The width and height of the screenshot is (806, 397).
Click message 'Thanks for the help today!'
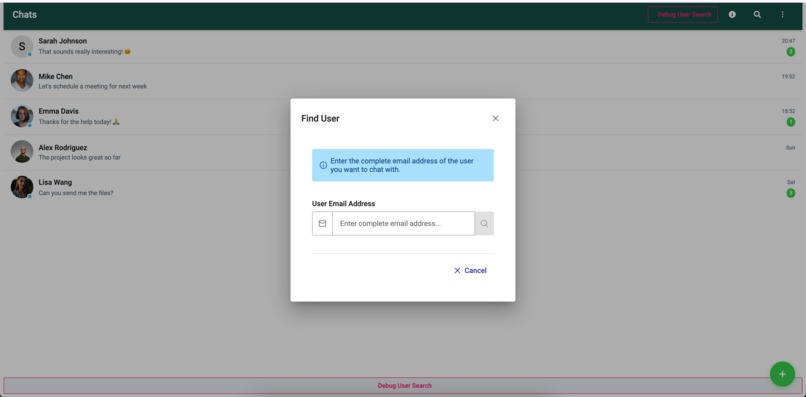pos(79,122)
